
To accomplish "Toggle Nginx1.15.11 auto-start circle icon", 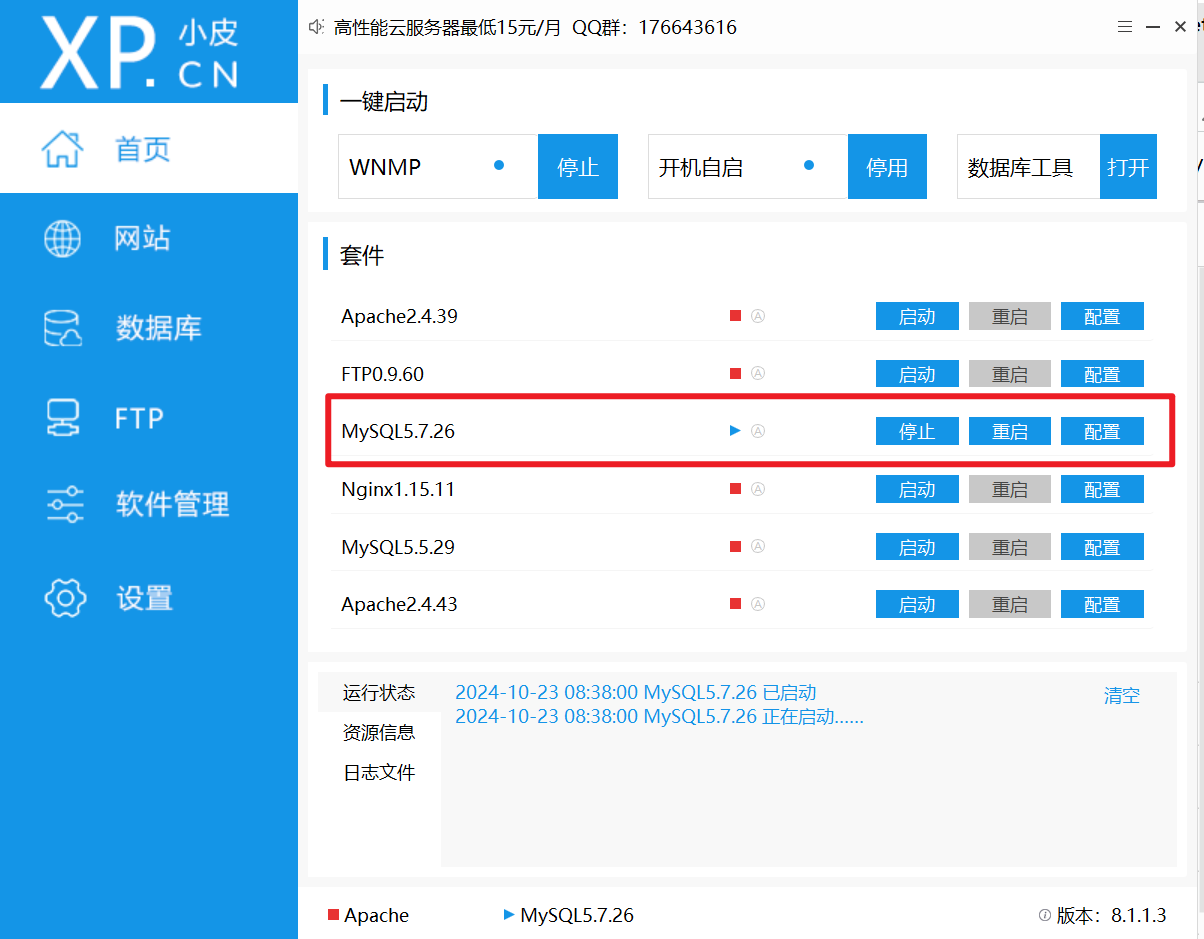I will 758,489.
